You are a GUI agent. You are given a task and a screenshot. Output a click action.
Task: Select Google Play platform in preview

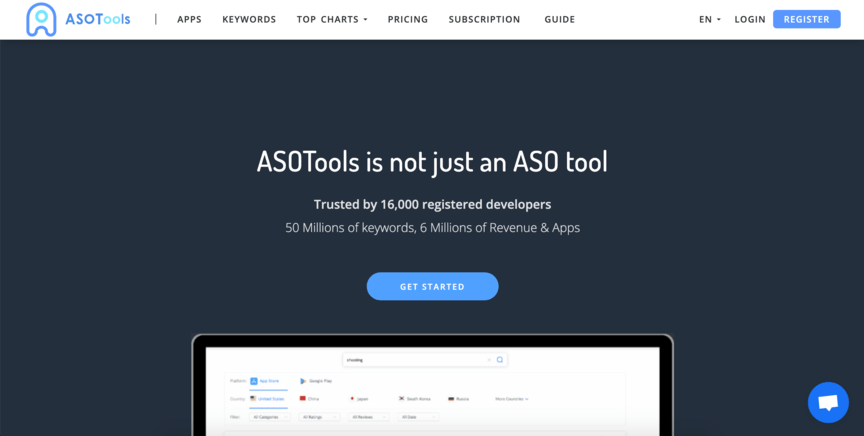316,381
